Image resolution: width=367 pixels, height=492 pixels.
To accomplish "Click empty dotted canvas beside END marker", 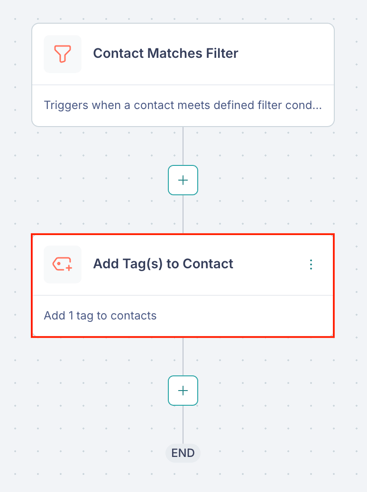I will pyautogui.click(x=267, y=453).
